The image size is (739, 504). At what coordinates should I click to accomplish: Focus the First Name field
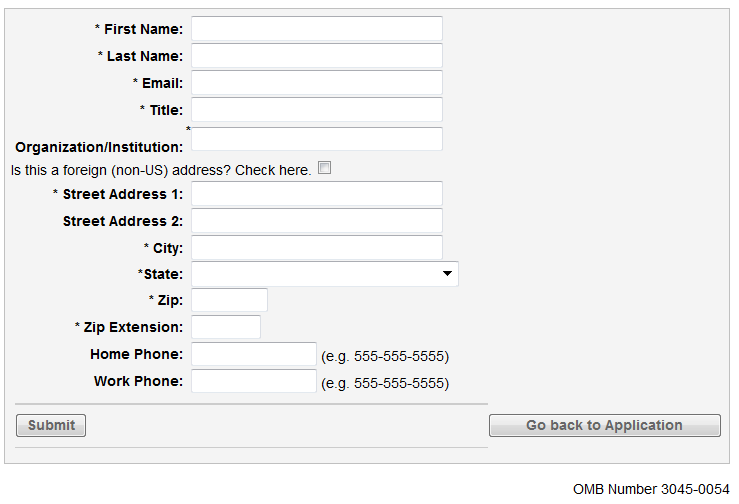tap(316, 29)
